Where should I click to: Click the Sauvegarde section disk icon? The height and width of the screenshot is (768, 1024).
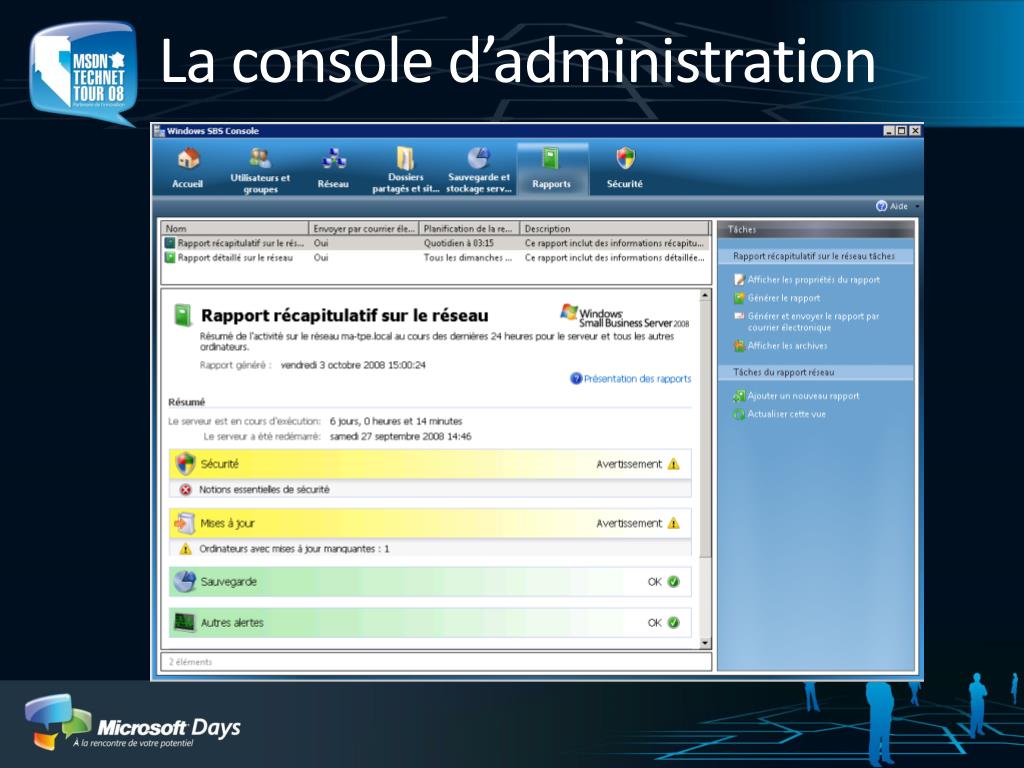(185, 581)
